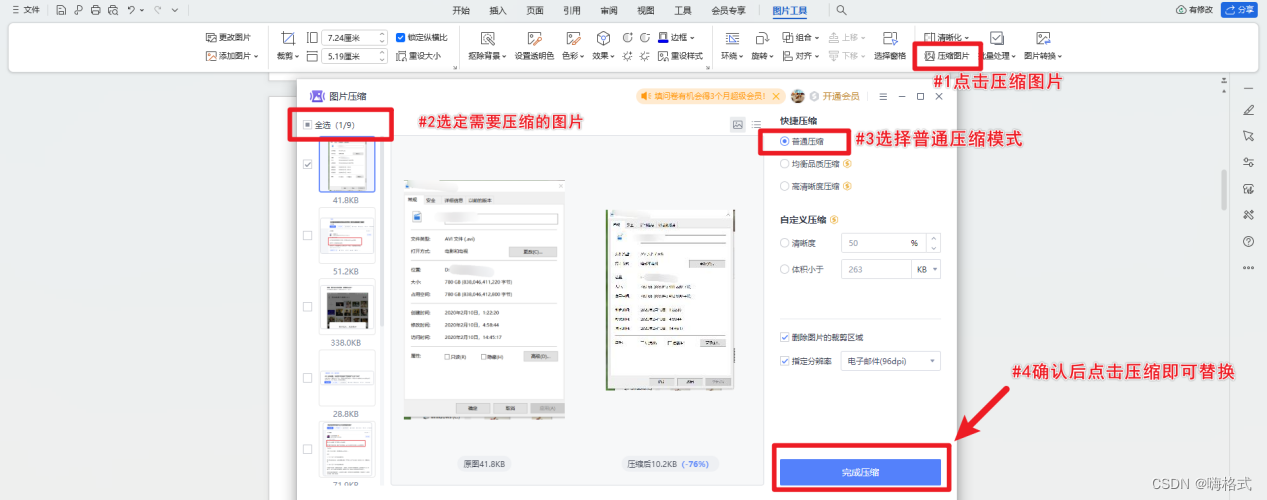
Task: Check the checkbox beside the 28.8KB thumbnail
Action: tap(308, 377)
